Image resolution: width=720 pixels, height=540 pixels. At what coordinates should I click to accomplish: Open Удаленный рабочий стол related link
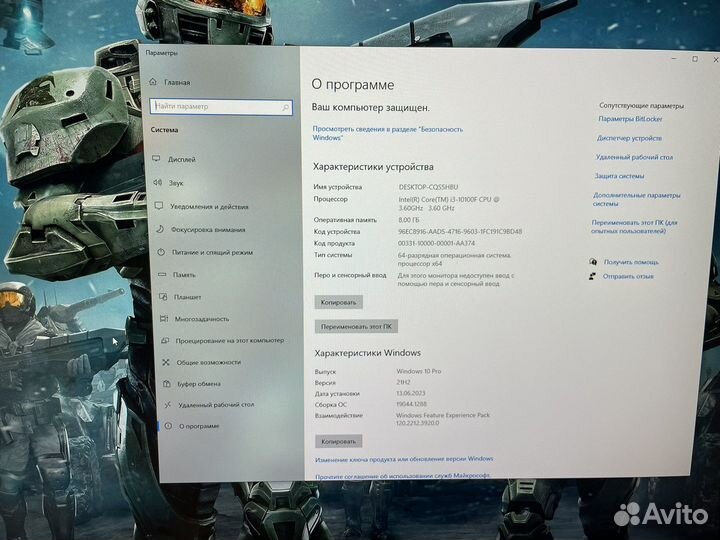634,157
